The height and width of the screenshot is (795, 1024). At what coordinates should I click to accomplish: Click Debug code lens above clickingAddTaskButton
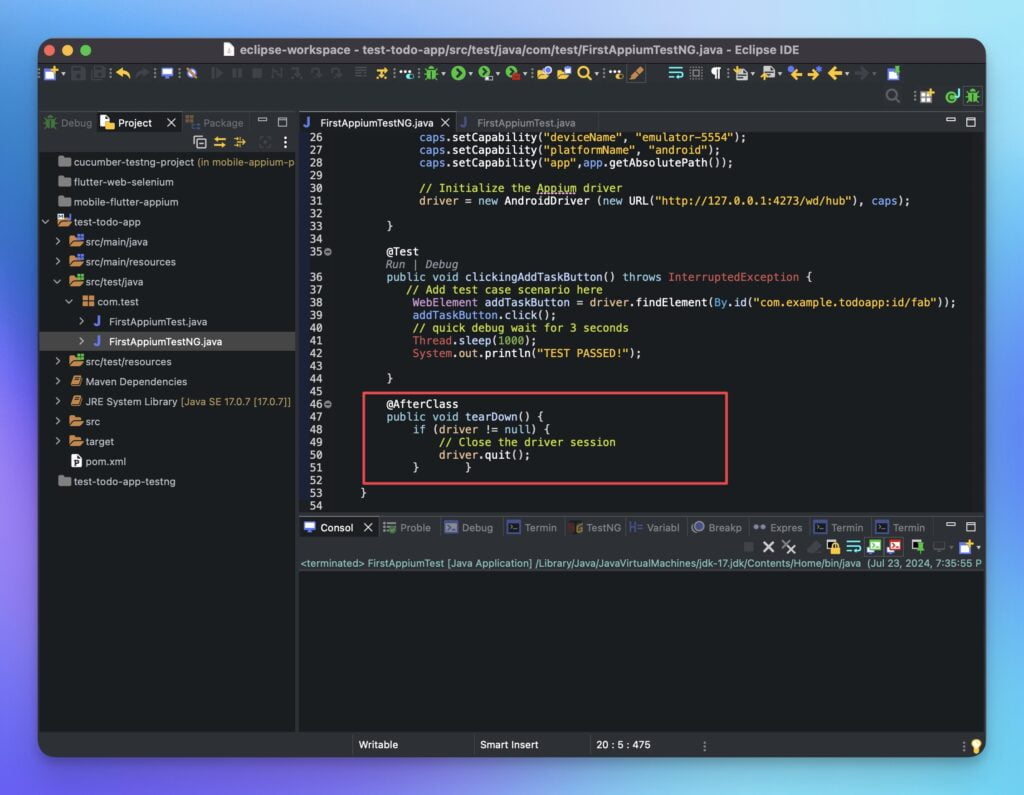coord(441,265)
